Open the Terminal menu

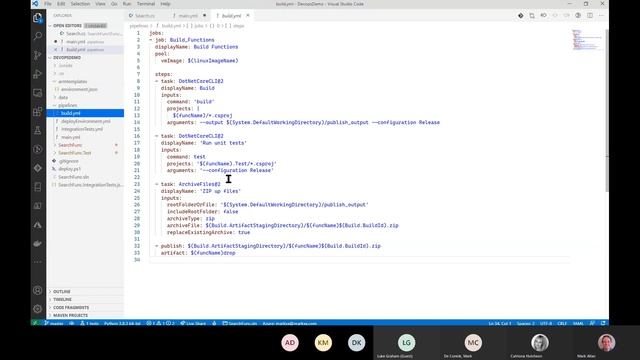pos(146,4)
